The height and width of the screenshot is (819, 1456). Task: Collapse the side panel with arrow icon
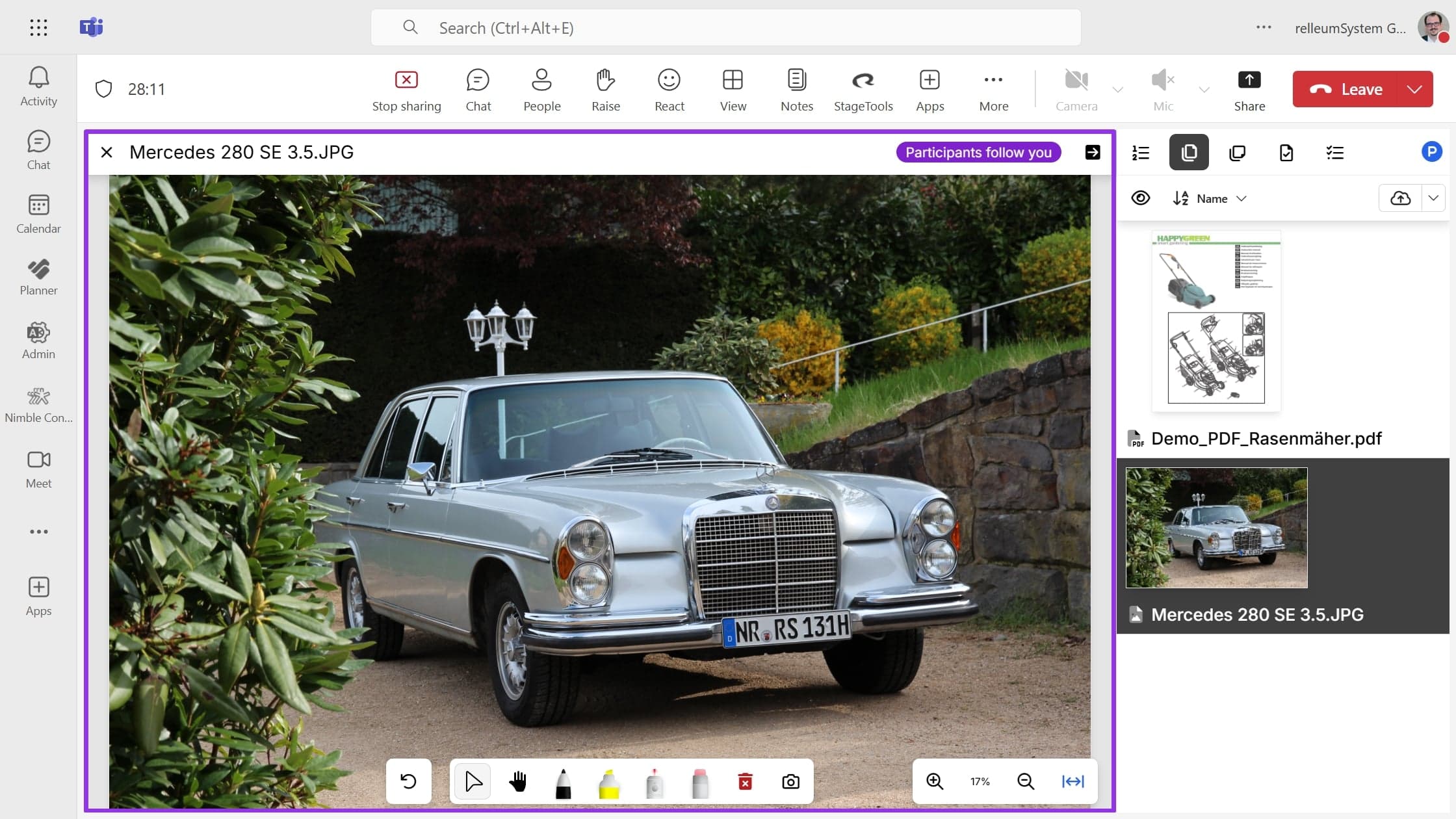click(x=1093, y=152)
